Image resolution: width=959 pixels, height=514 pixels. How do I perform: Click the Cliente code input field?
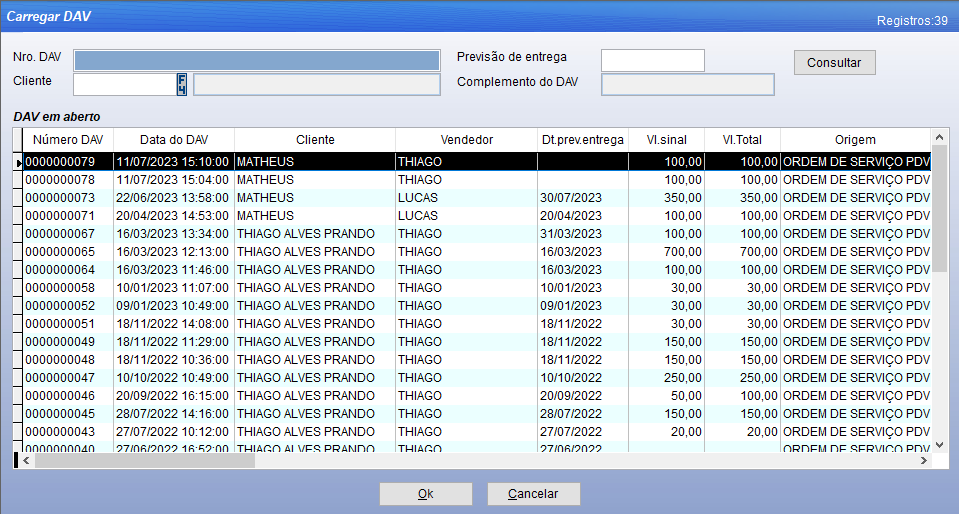click(x=124, y=84)
